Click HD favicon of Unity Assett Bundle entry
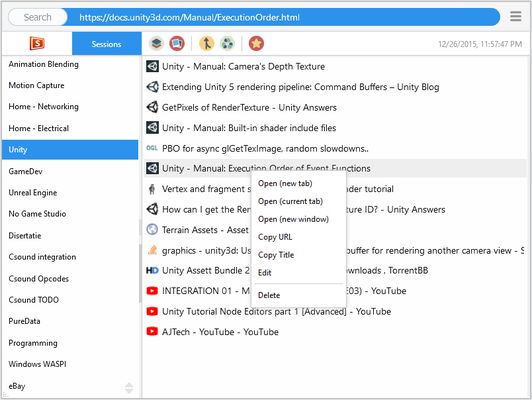 (x=152, y=270)
